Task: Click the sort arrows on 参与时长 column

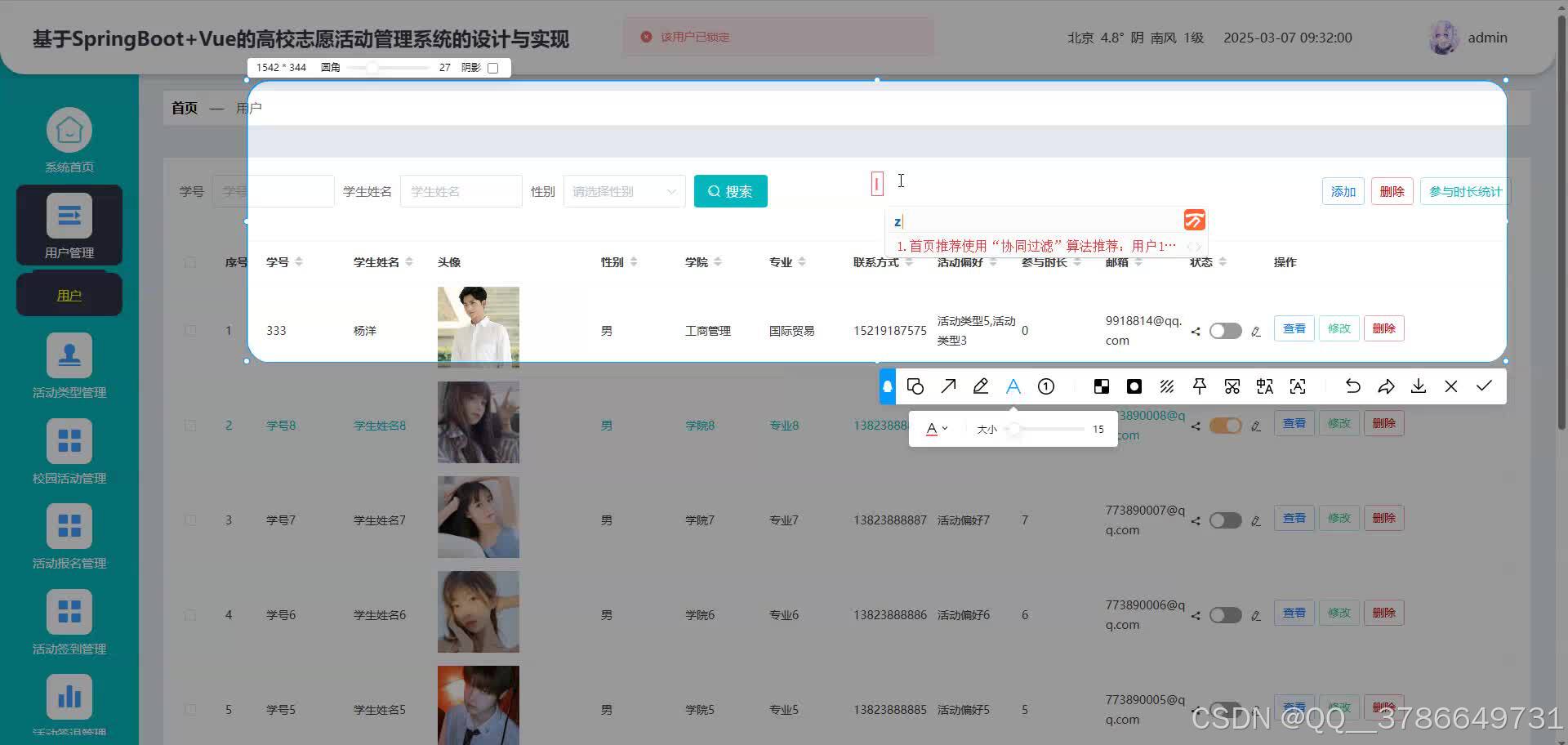Action: coord(1077,261)
